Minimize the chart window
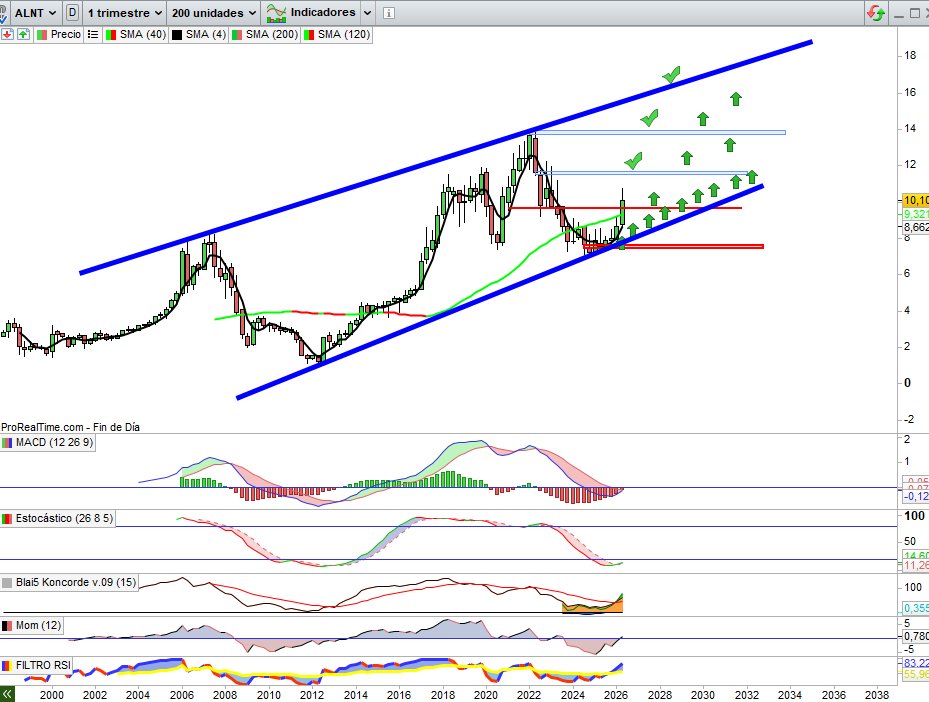 click(x=899, y=14)
